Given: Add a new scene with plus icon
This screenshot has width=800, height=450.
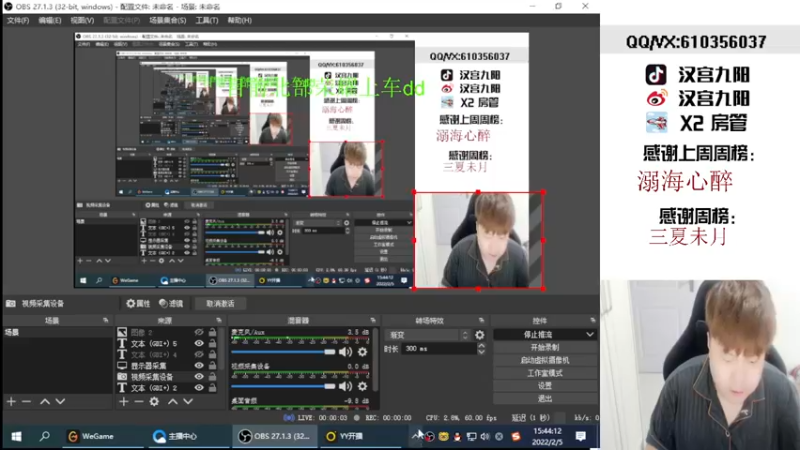Looking at the screenshot, I should 11,402.
